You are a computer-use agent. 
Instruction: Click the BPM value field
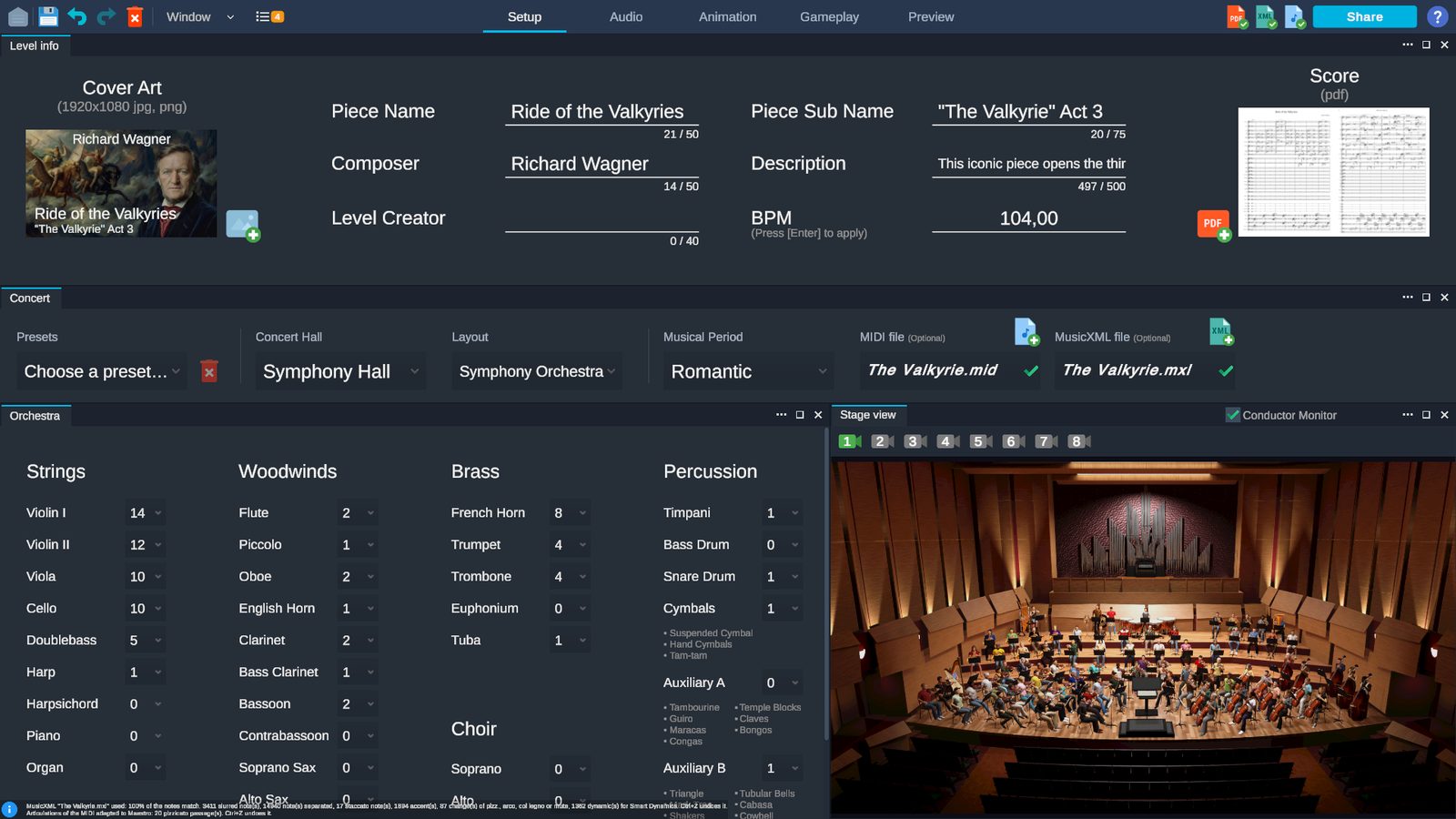pos(1028,218)
